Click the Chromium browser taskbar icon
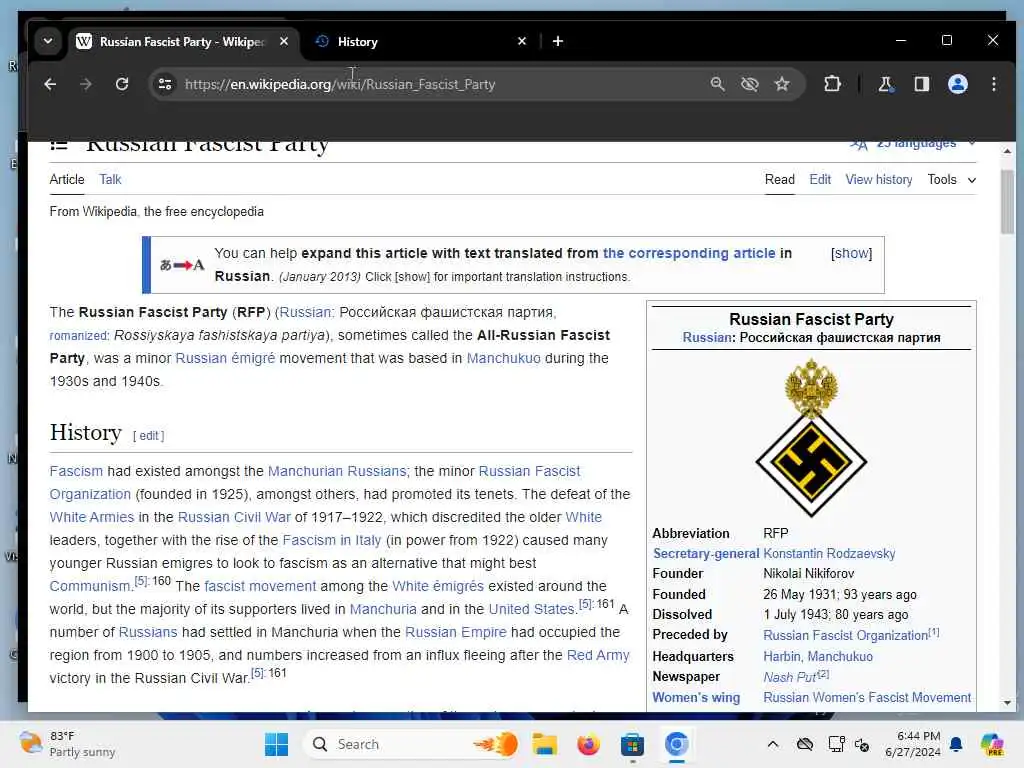 click(x=677, y=744)
